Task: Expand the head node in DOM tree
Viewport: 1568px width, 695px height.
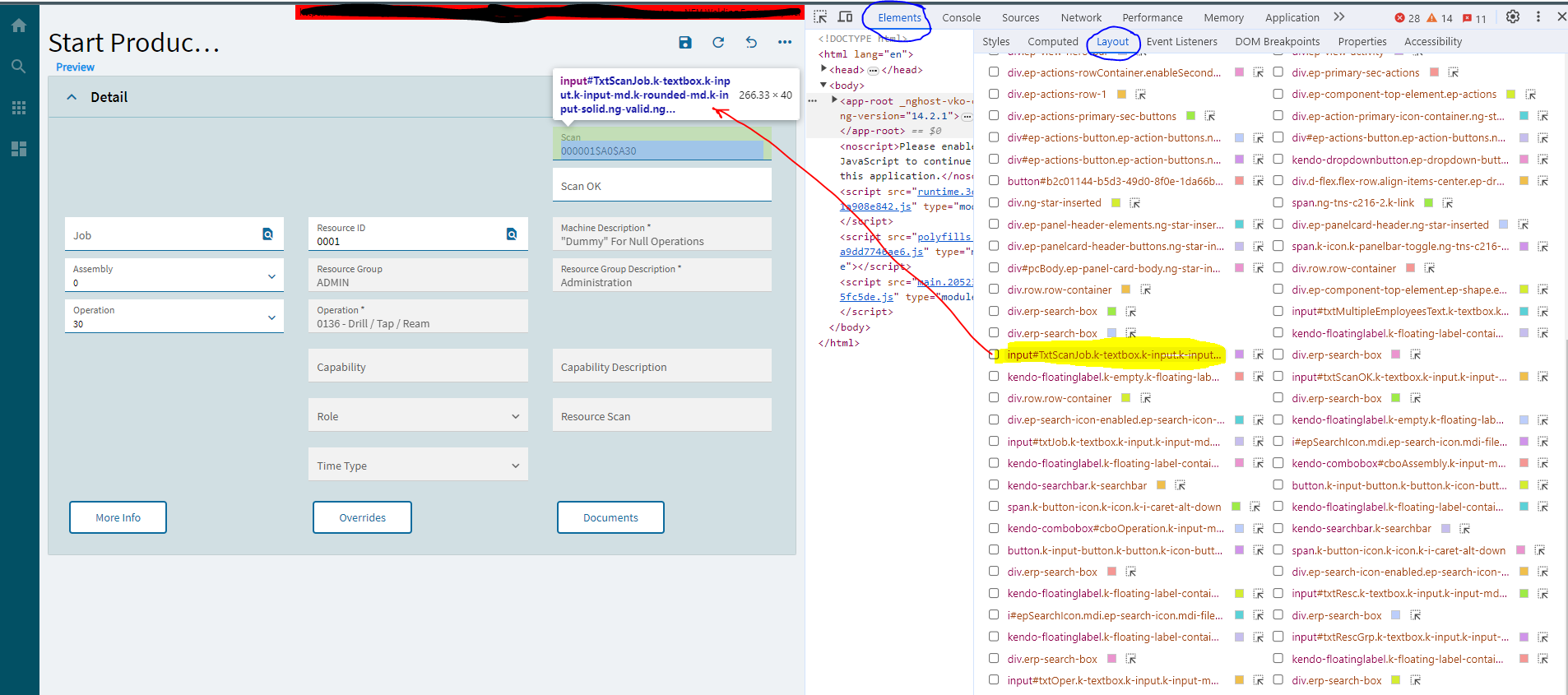Action: pos(823,69)
